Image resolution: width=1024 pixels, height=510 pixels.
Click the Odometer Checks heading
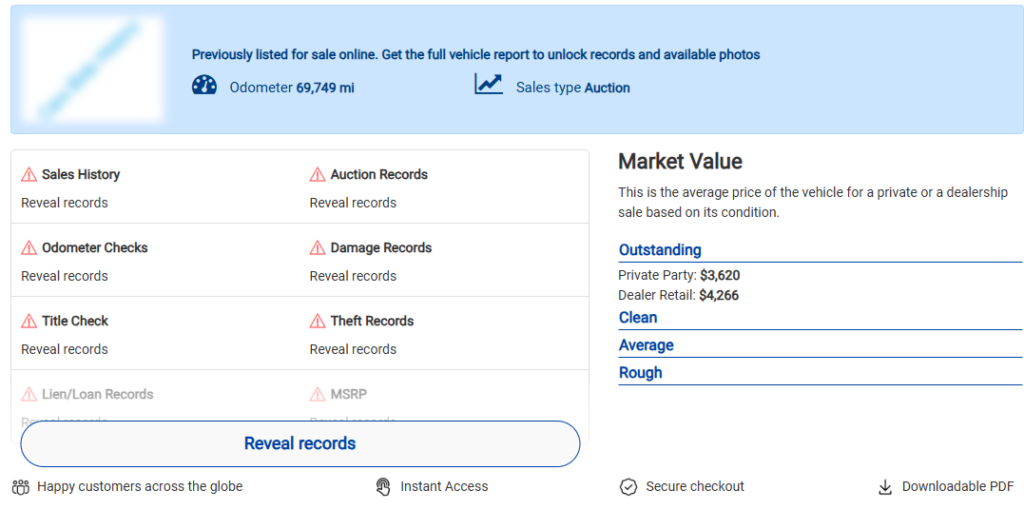pos(95,247)
